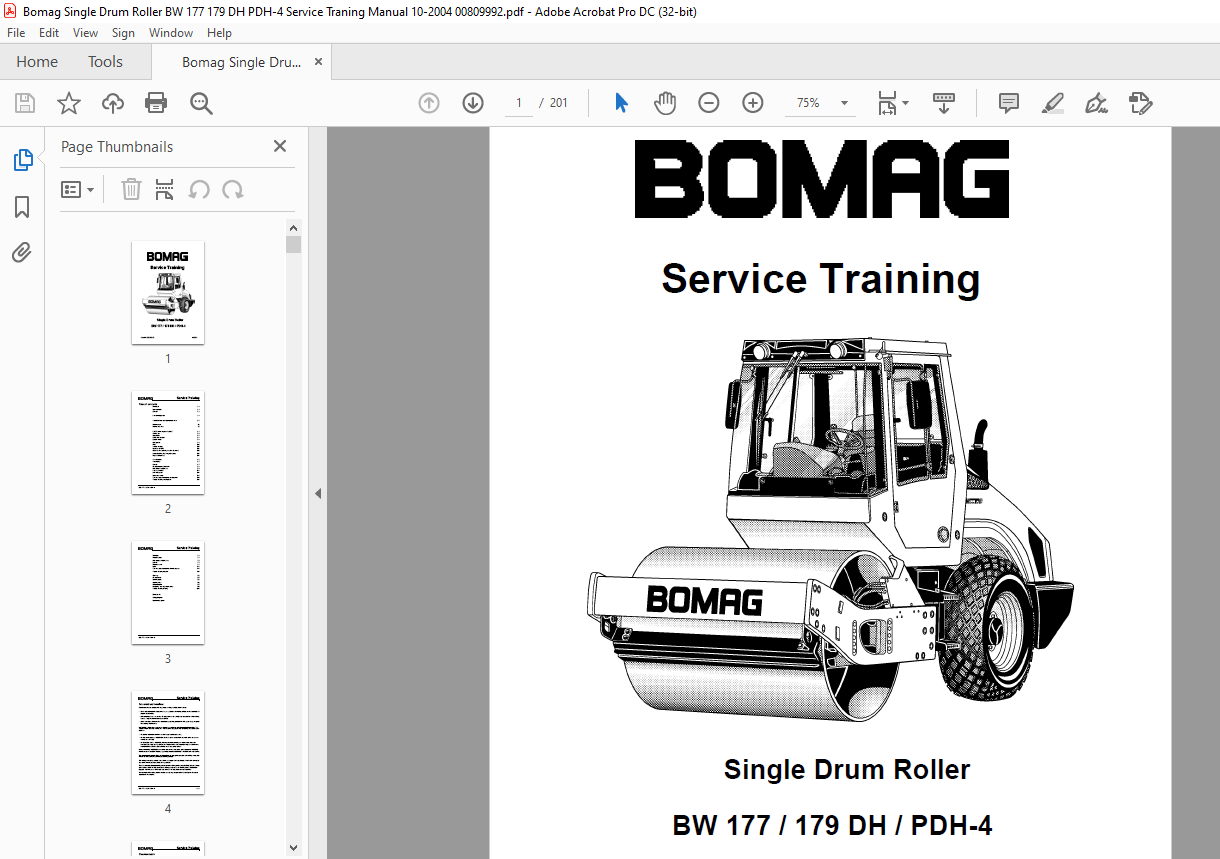
Task: Open the File menu
Action: (16, 33)
